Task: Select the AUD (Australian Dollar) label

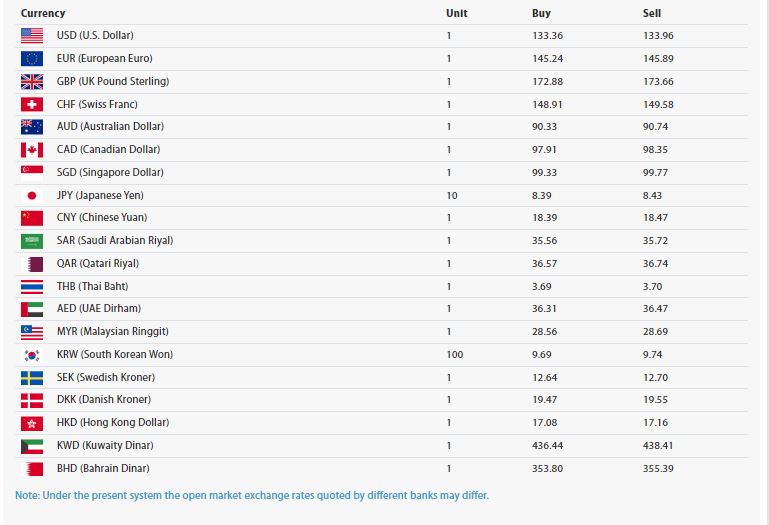Action: 110,127
